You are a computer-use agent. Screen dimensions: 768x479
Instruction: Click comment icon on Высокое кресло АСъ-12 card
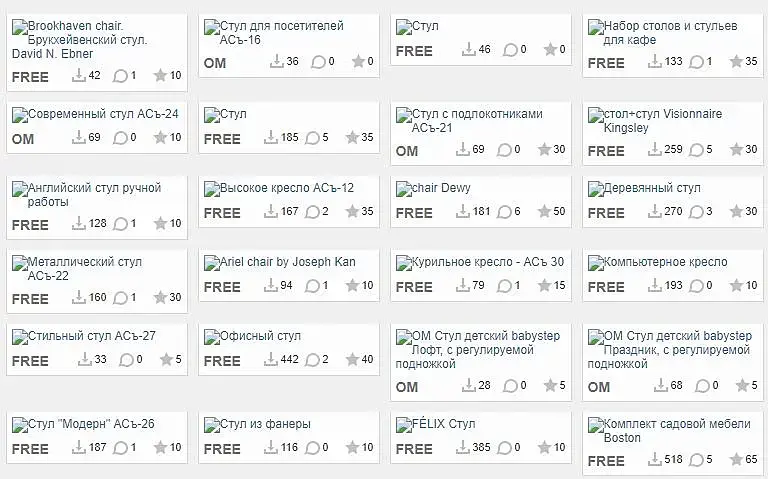pyautogui.click(x=312, y=213)
